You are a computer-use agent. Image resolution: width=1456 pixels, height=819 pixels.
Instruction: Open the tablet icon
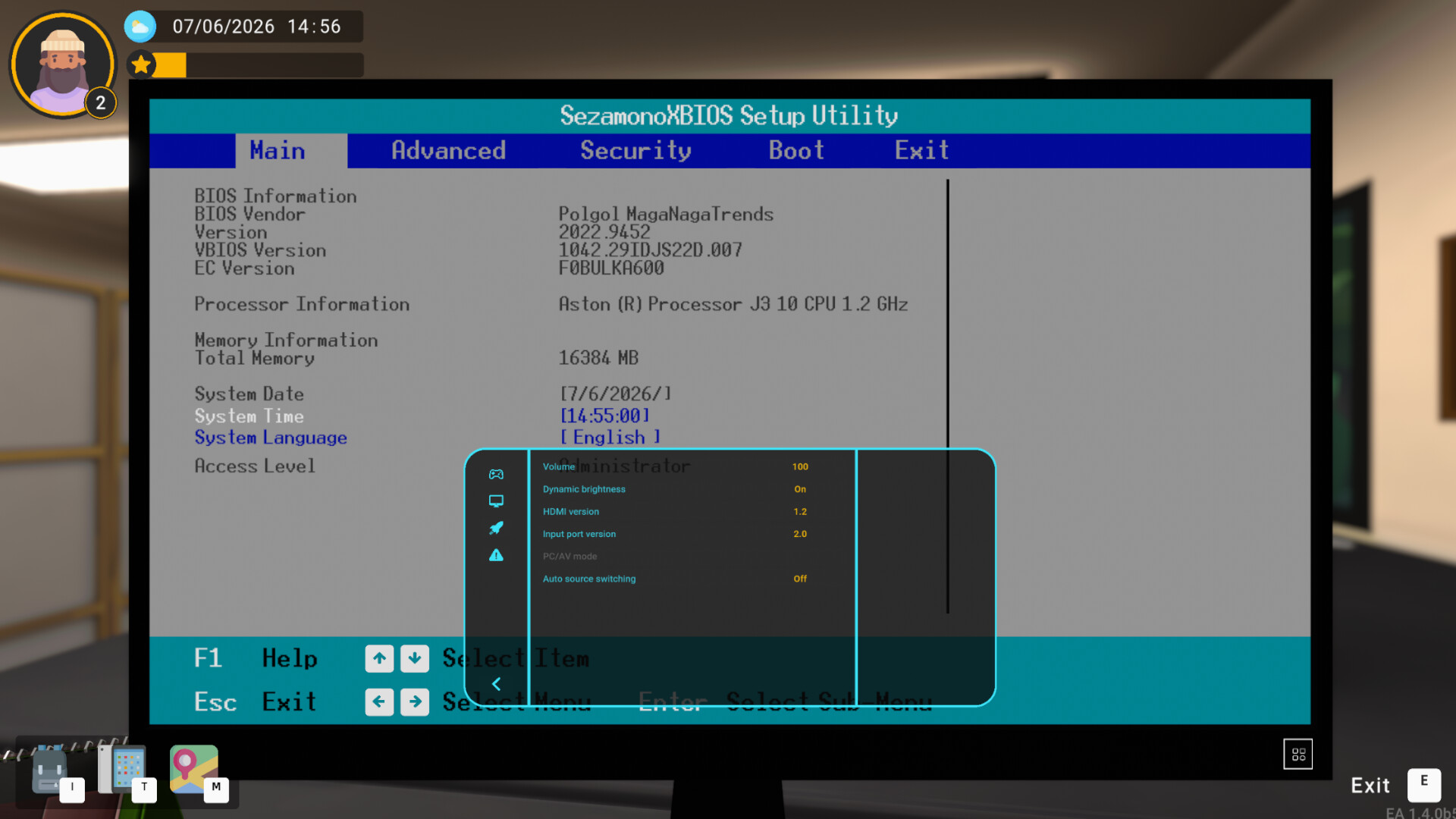(123, 769)
